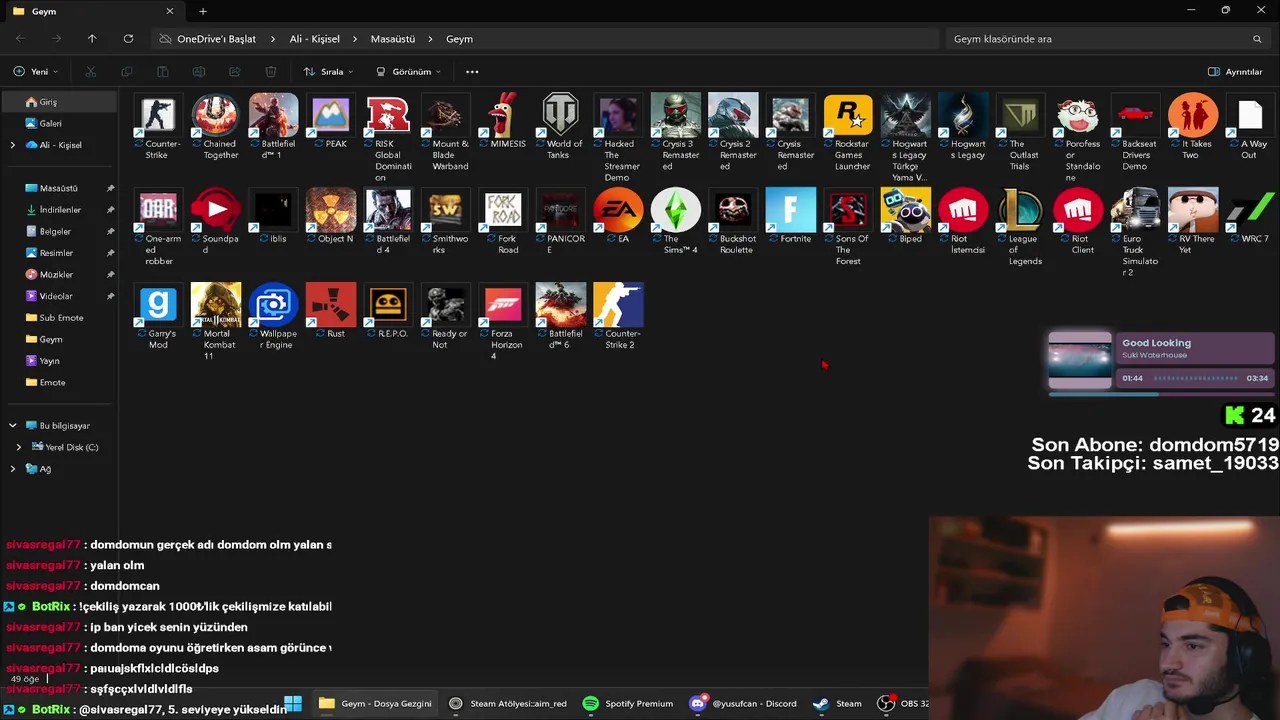Viewport: 1280px width, 720px height.
Task: Select the It Takes Two icon
Action: (1193, 115)
